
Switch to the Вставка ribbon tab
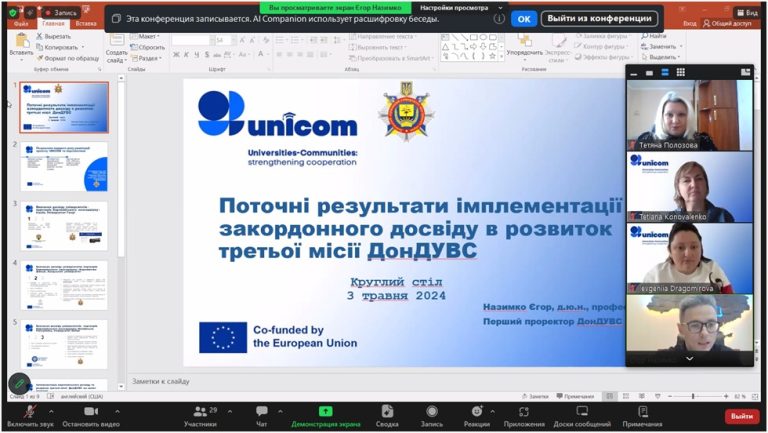click(x=86, y=24)
